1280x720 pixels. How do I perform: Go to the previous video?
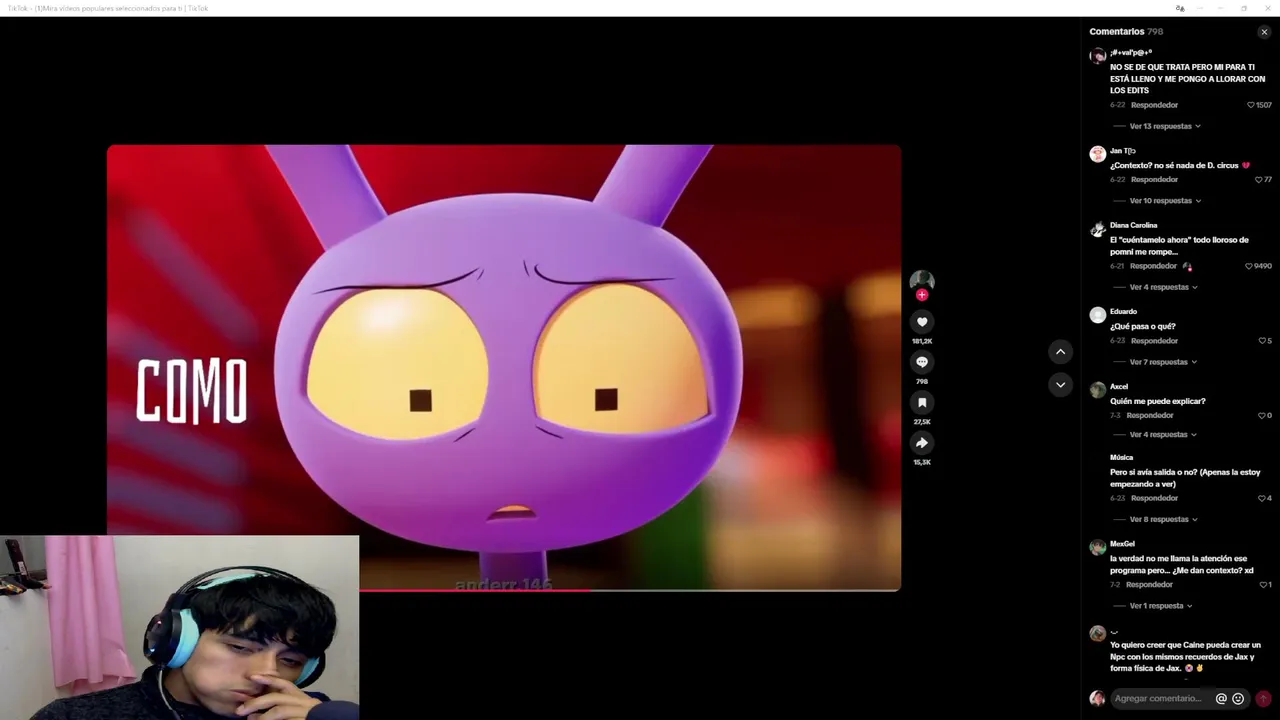(1060, 352)
